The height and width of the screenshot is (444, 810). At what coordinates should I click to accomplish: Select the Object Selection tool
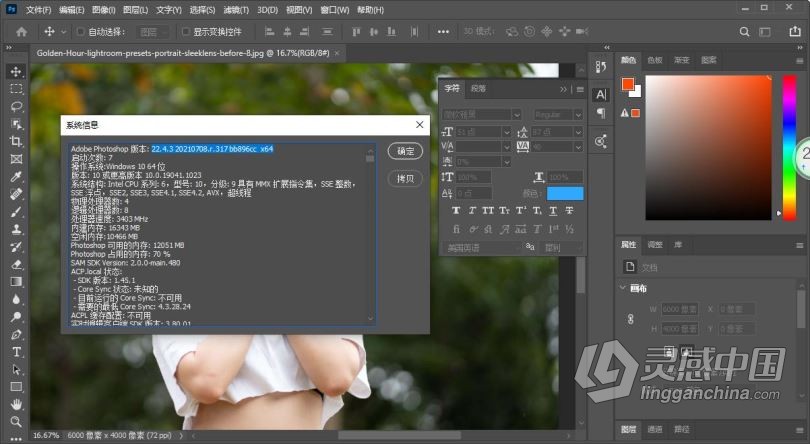16,124
